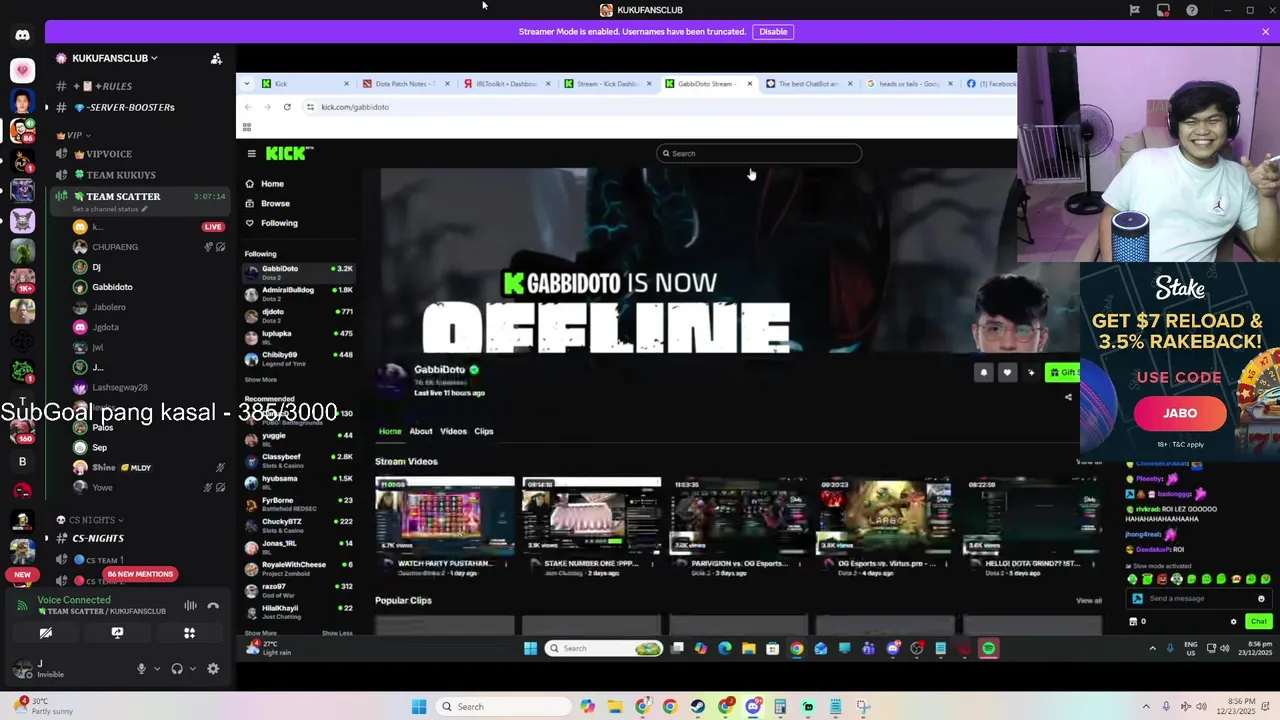Switch to Clips tab on GabbiDoto channel
Screen dimensions: 1280x720
[x=484, y=431]
